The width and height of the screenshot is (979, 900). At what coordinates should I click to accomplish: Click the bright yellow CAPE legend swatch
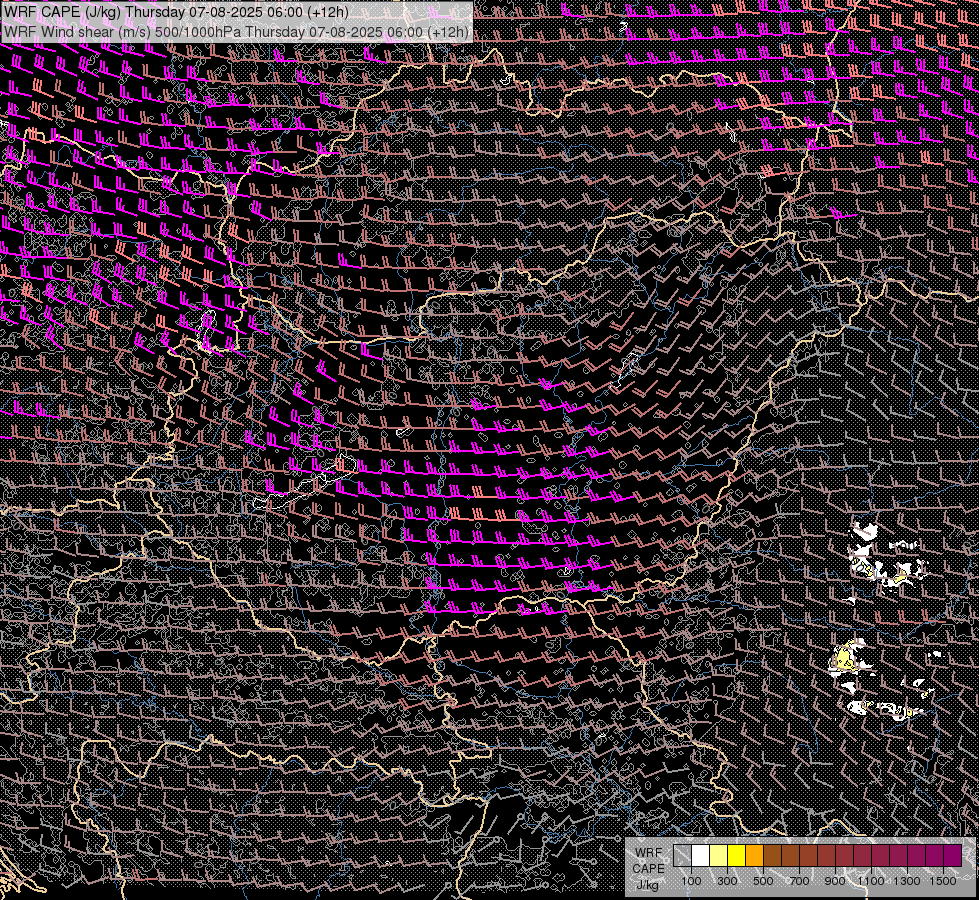[x=737, y=855]
